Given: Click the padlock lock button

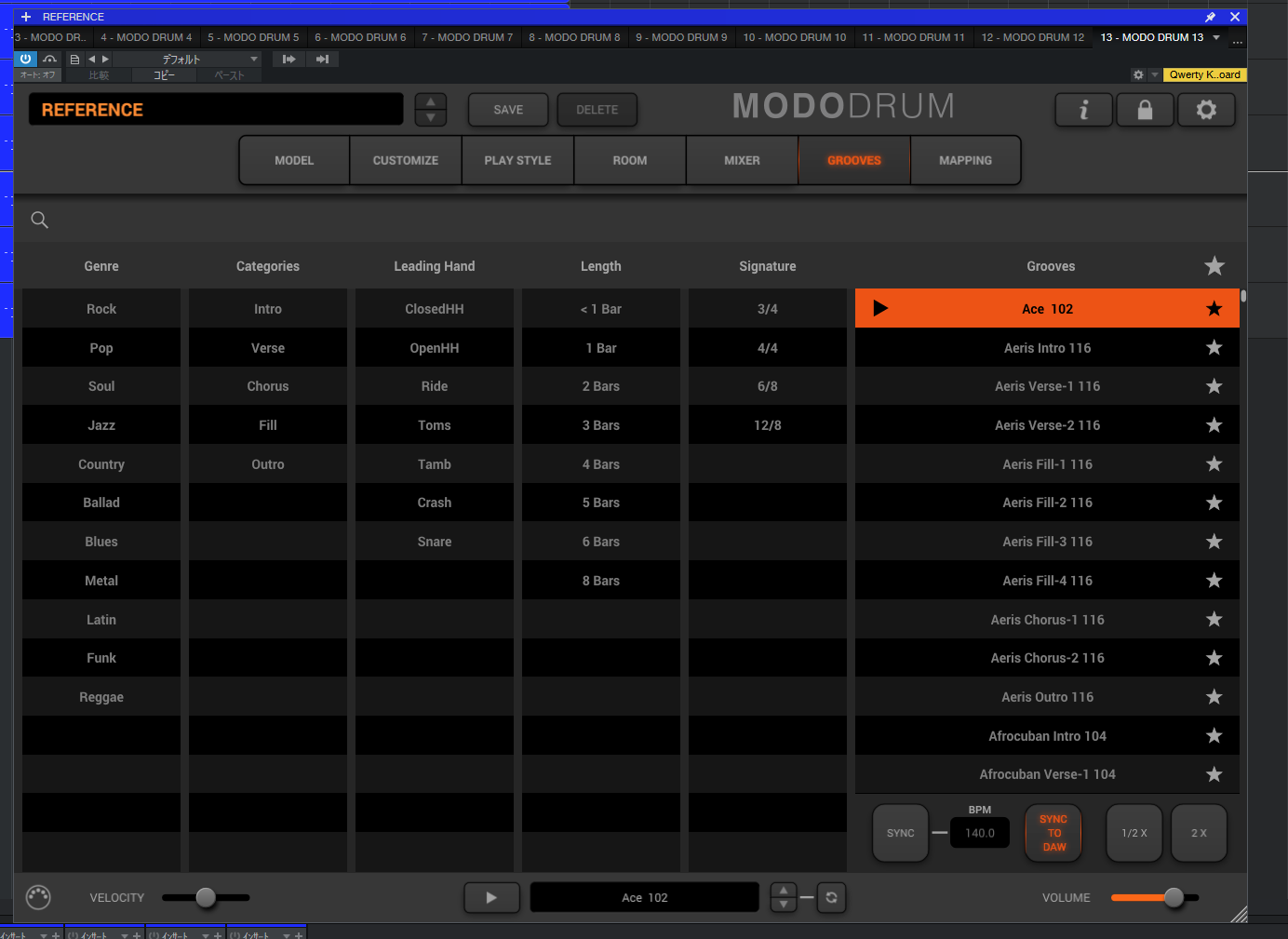Looking at the screenshot, I should point(1145,110).
